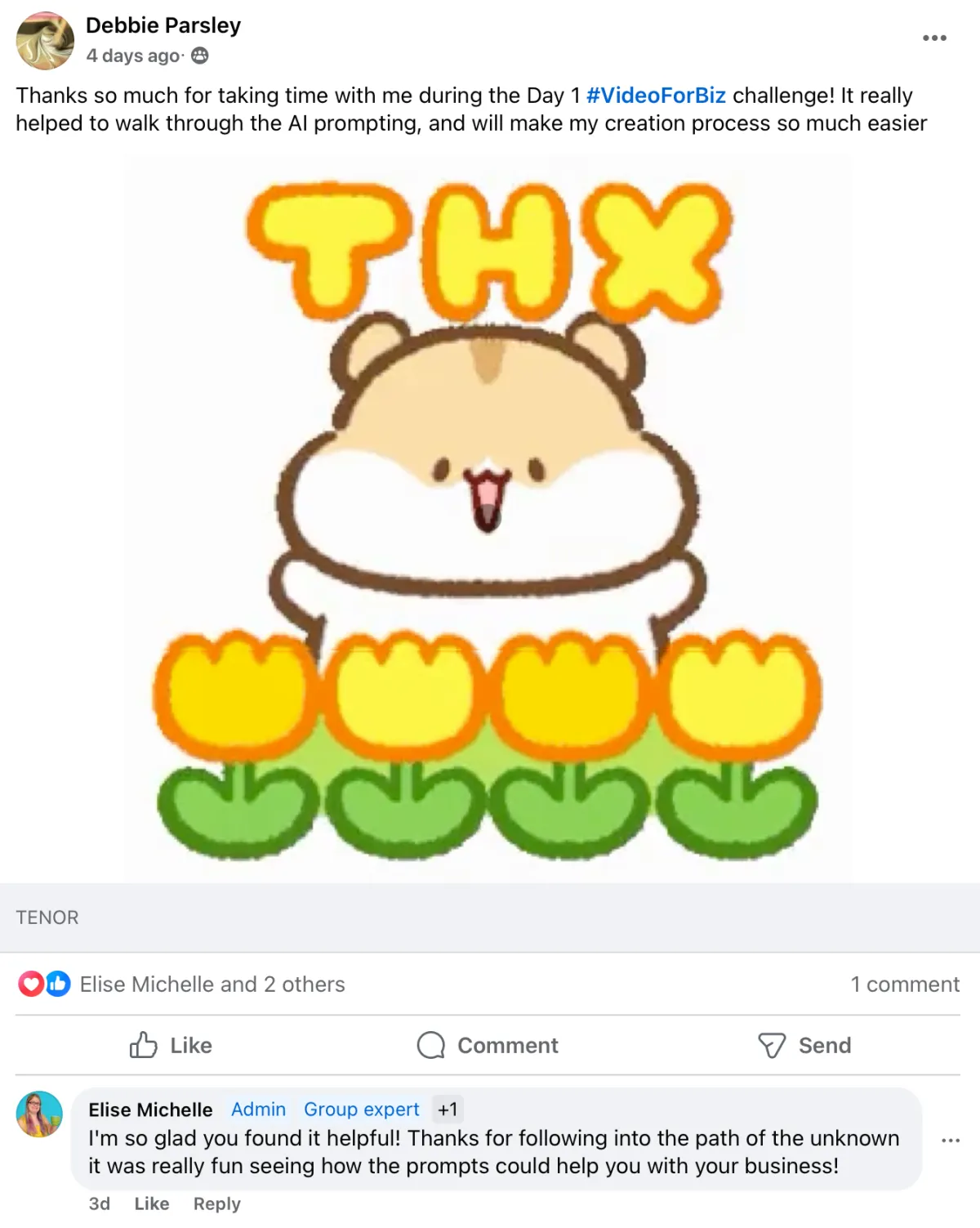Click the Admin badge on the comment
Image resolution: width=980 pixels, height=1228 pixels.
pos(258,1109)
